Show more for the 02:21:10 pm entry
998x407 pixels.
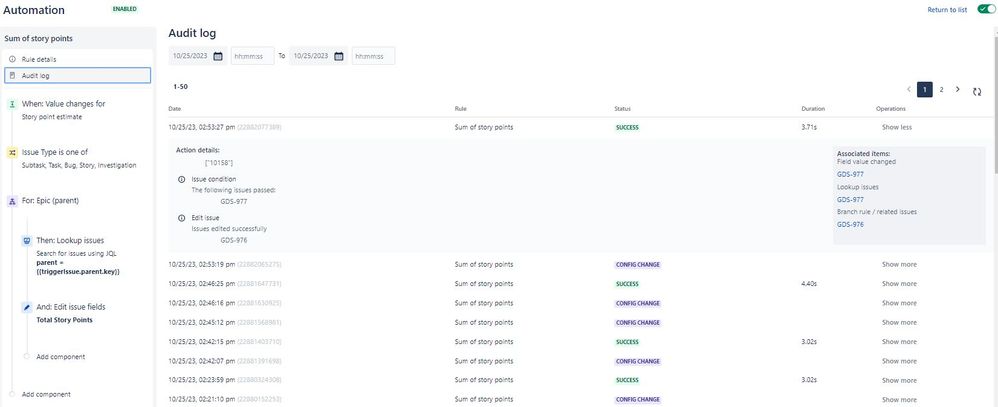[x=899, y=399]
